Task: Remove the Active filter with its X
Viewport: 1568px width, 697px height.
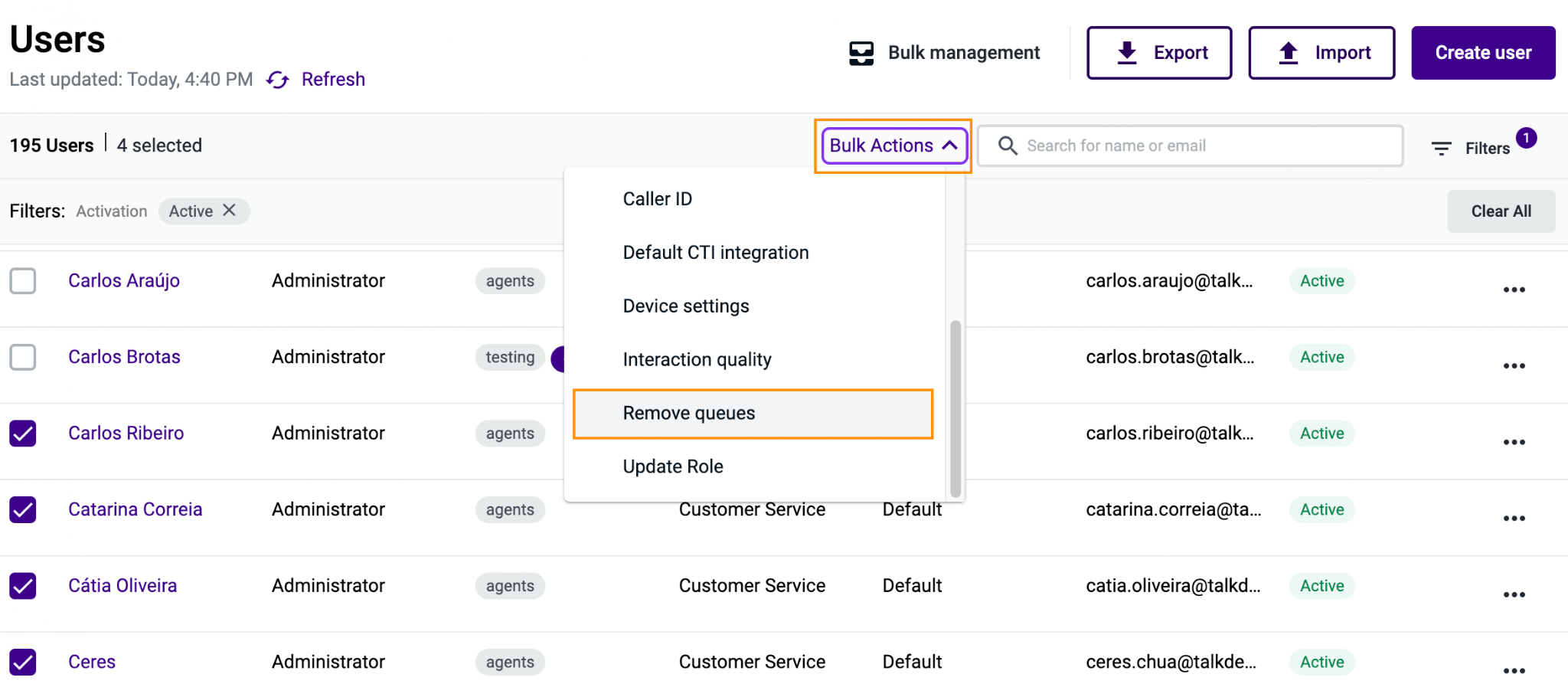Action: 229,210
